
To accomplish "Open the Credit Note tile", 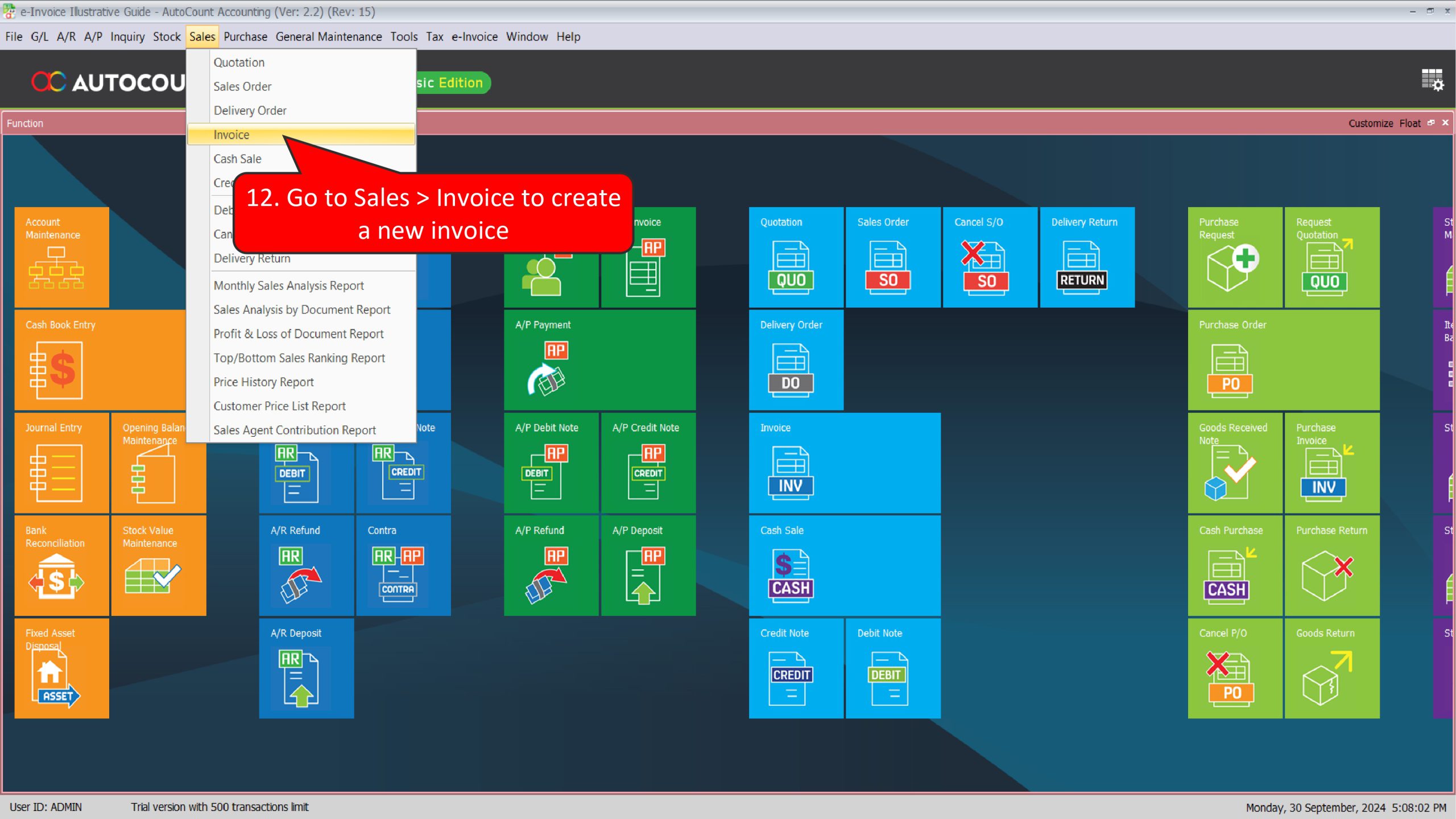I will pos(796,668).
